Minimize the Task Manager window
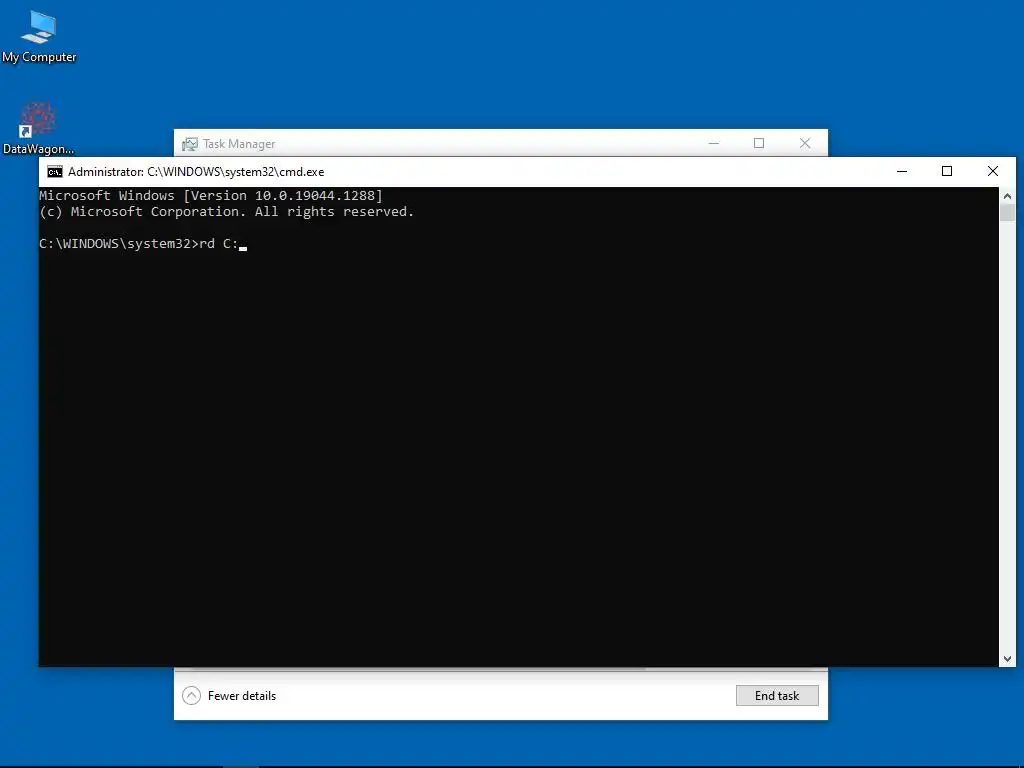This screenshot has width=1024, height=768. [x=714, y=143]
